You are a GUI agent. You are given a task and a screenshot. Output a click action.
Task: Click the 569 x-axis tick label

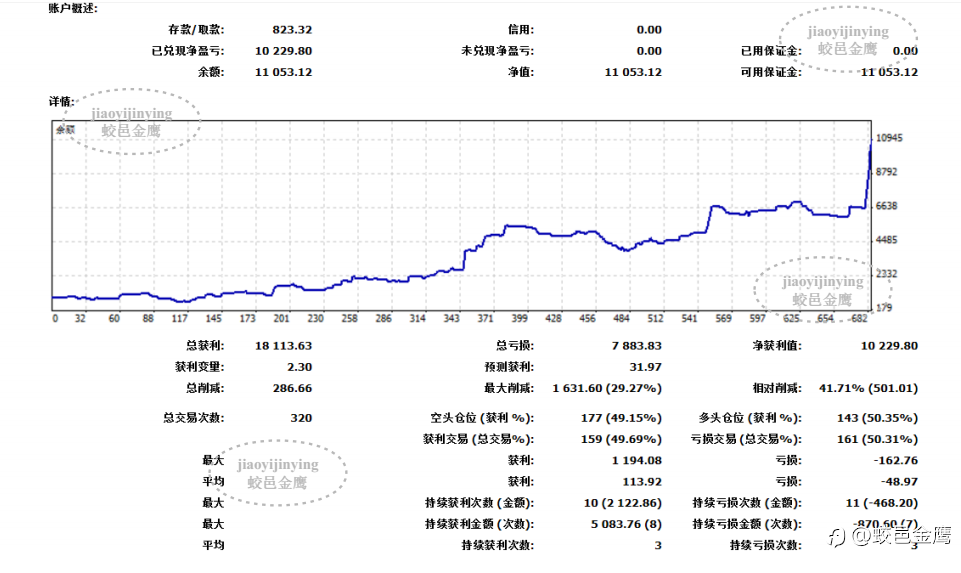tap(723, 318)
